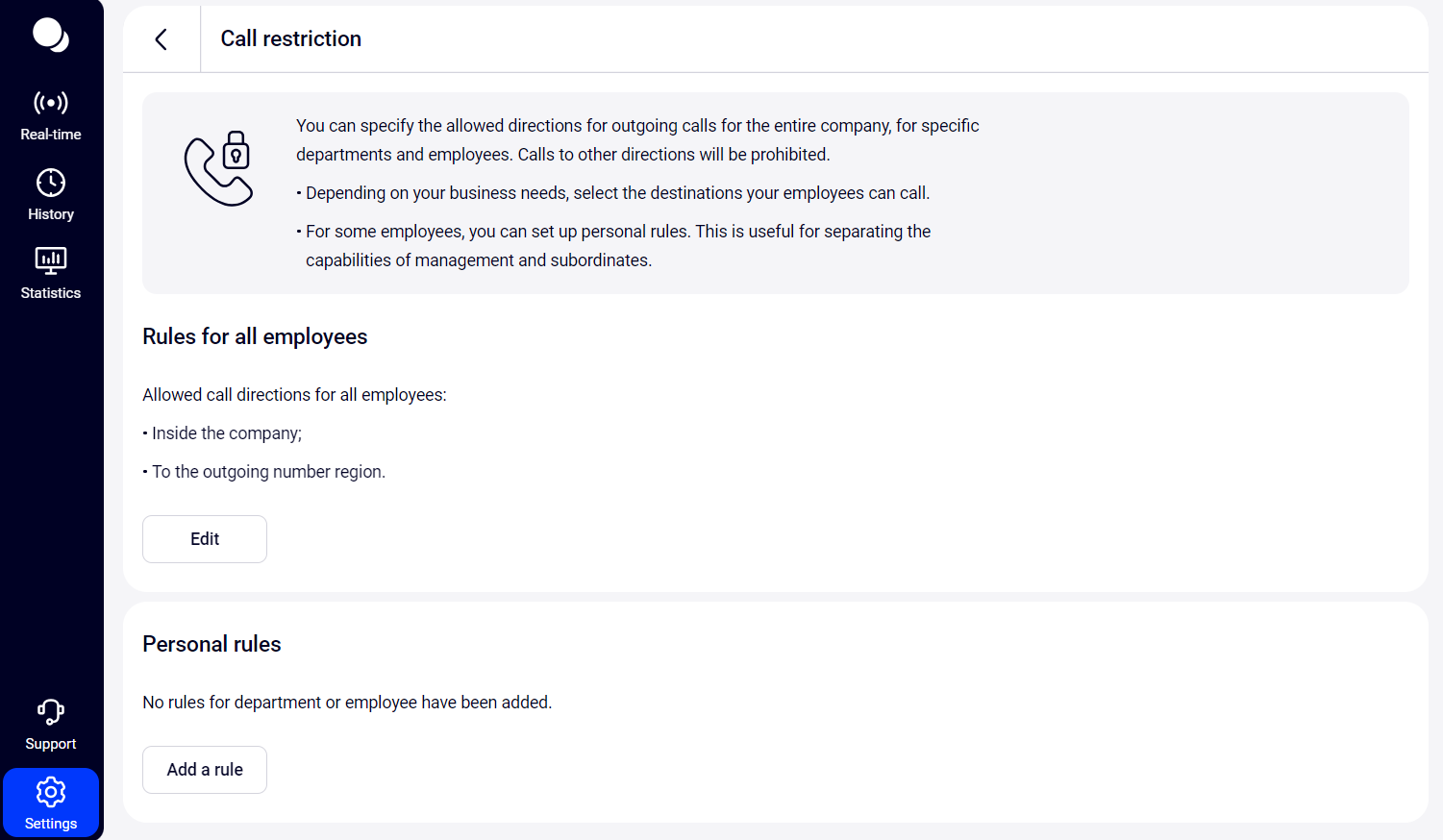
Task: Open Statistics via the chart monitor icon
Action: 51,260
